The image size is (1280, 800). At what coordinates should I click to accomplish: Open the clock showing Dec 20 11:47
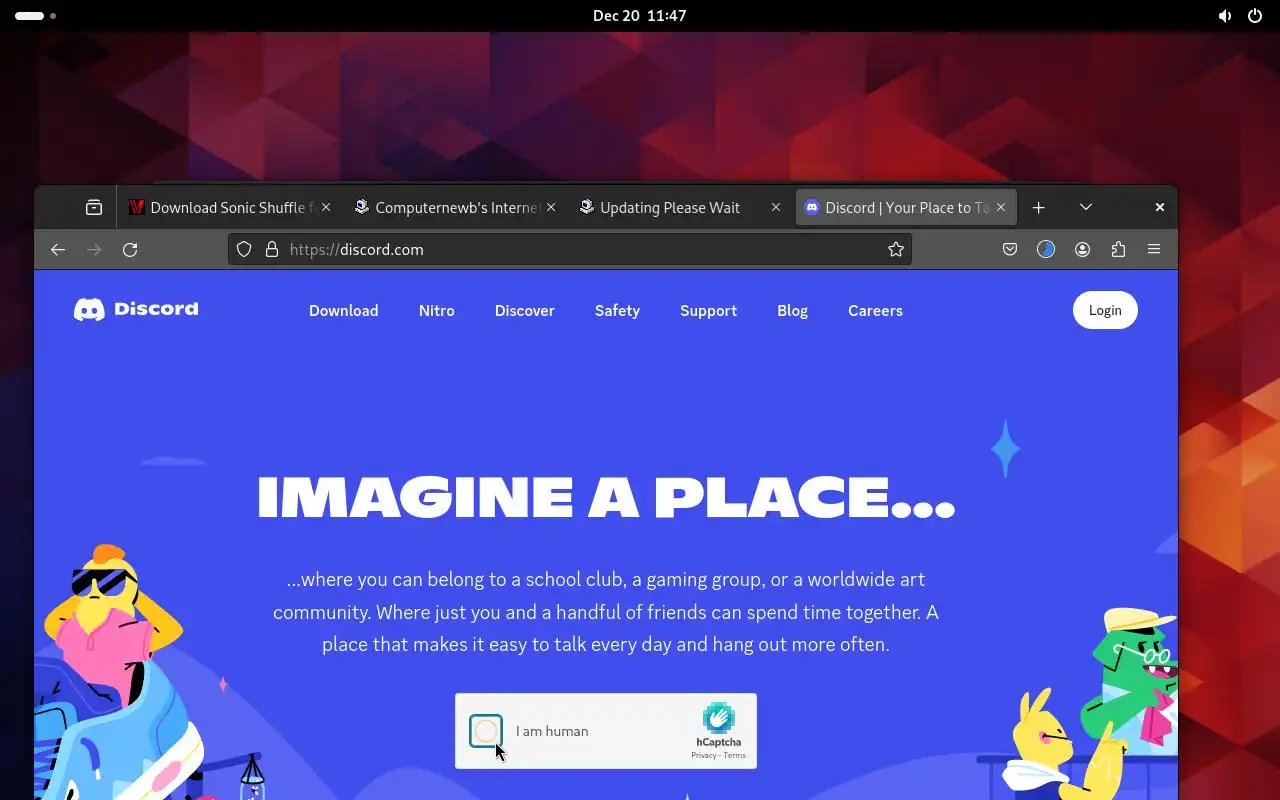coord(640,15)
